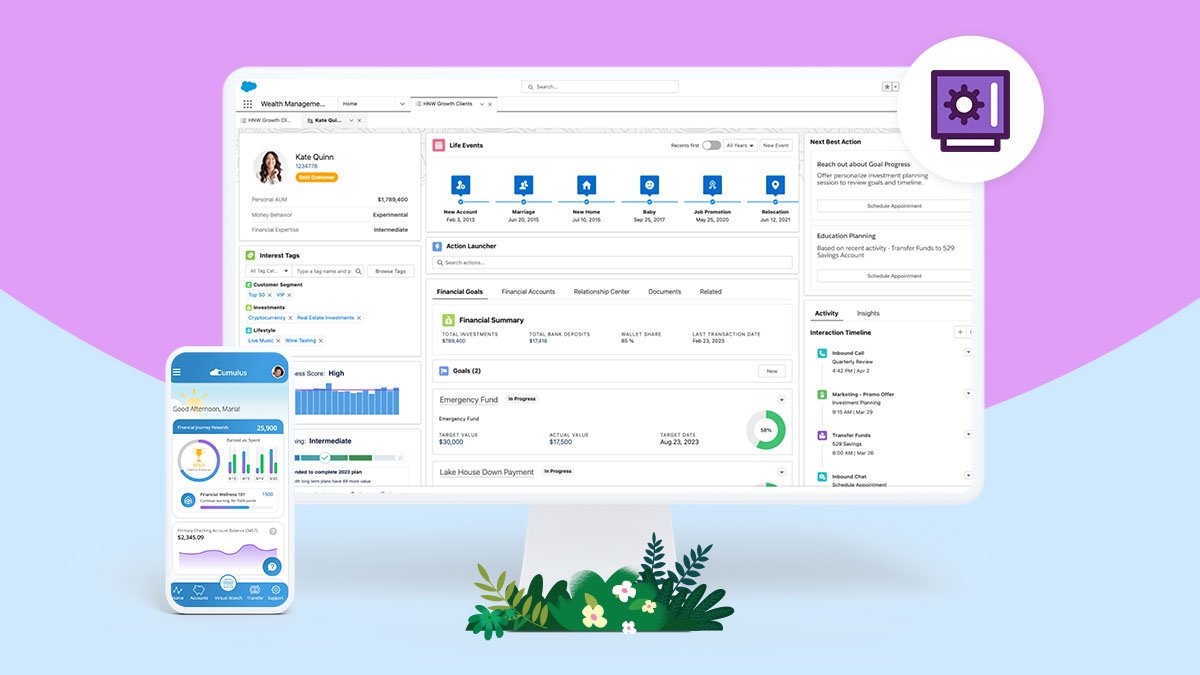Click the New Event button
Image resolution: width=1200 pixels, height=675 pixels.
click(x=775, y=145)
